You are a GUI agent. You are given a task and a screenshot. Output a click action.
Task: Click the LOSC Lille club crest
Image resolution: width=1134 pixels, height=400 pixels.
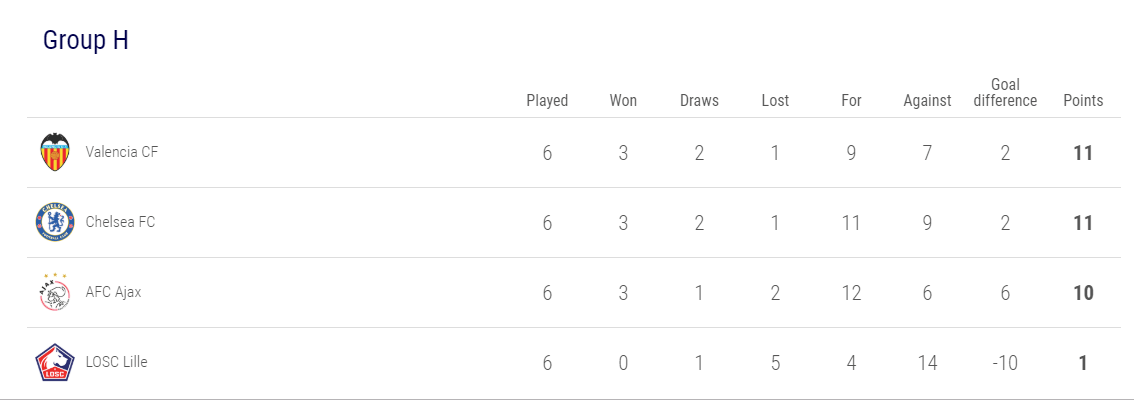click(54, 362)
